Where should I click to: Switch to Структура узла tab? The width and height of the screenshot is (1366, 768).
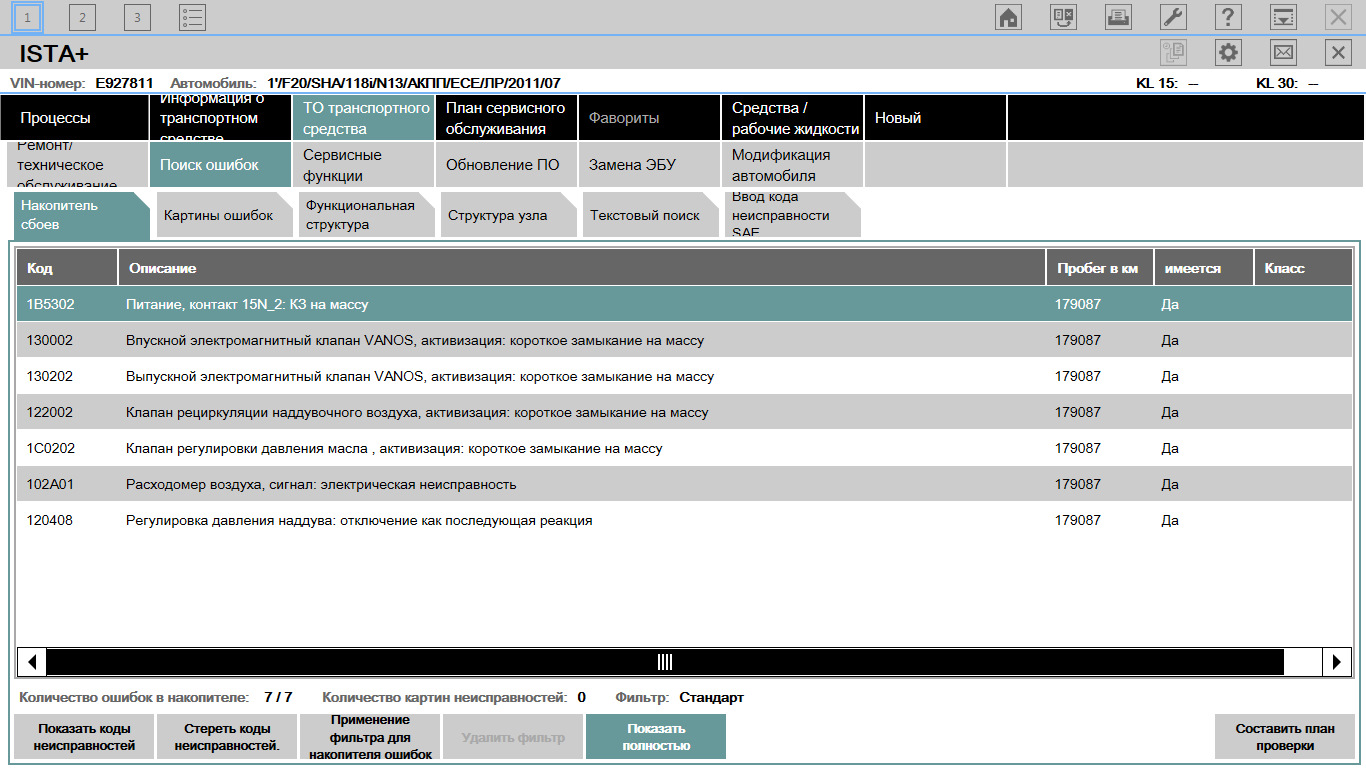[510, 215]
